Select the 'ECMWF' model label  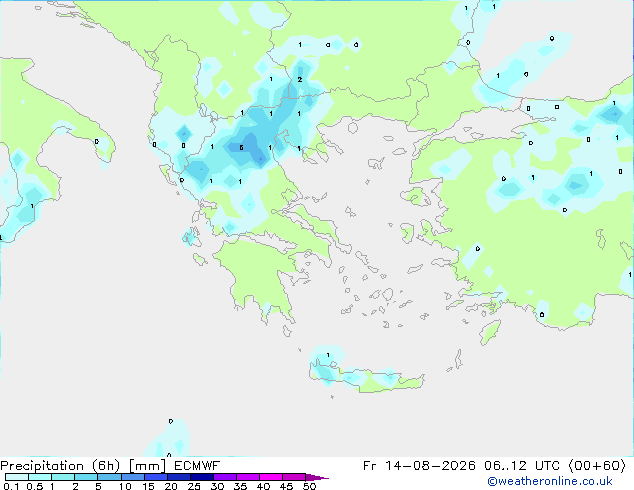coord(197,466)
